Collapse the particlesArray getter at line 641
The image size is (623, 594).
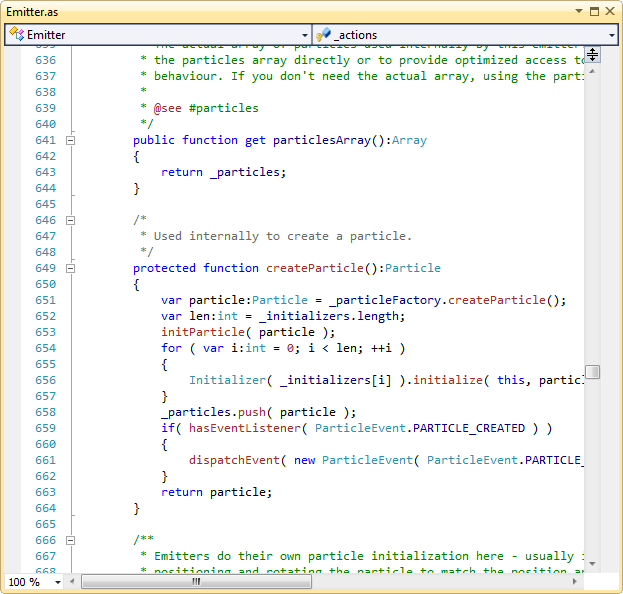(x=70, y=140)
